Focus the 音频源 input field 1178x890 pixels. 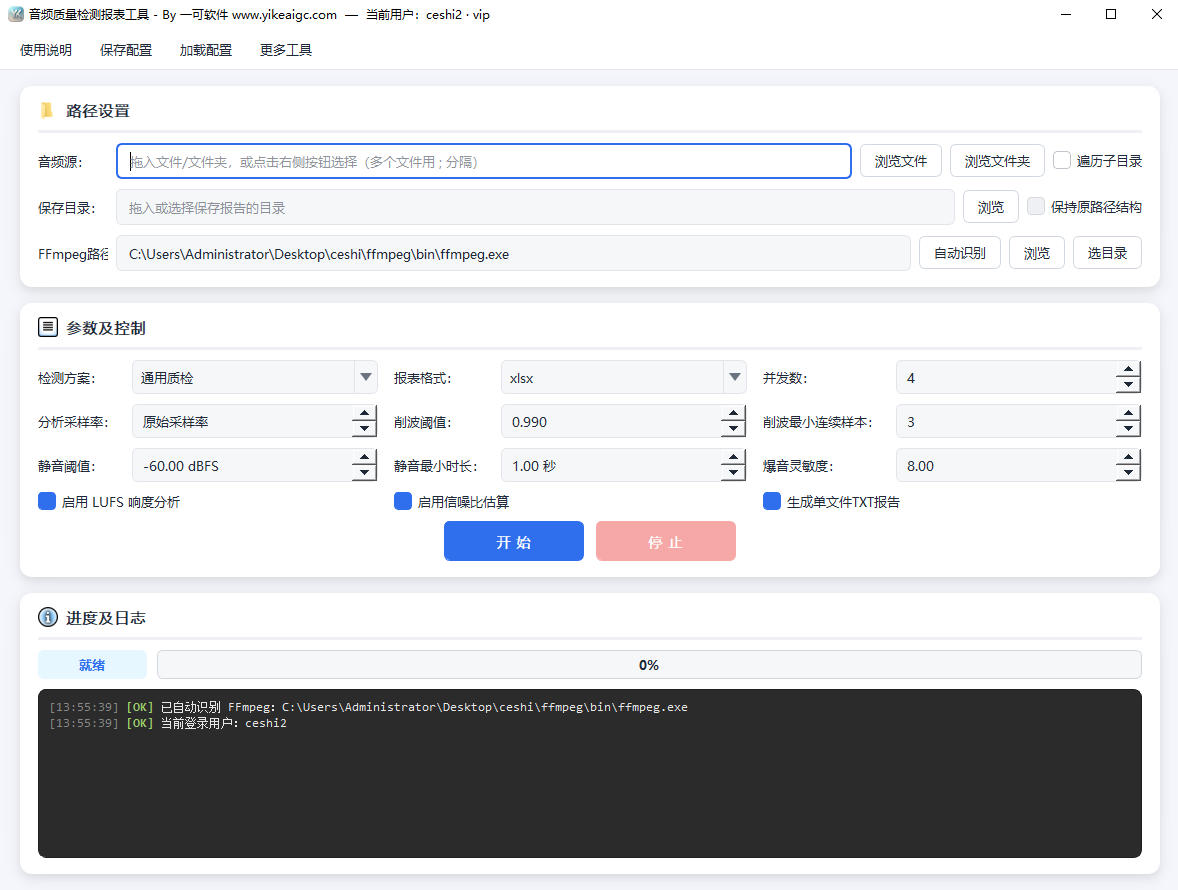click(x=484, y=161)
